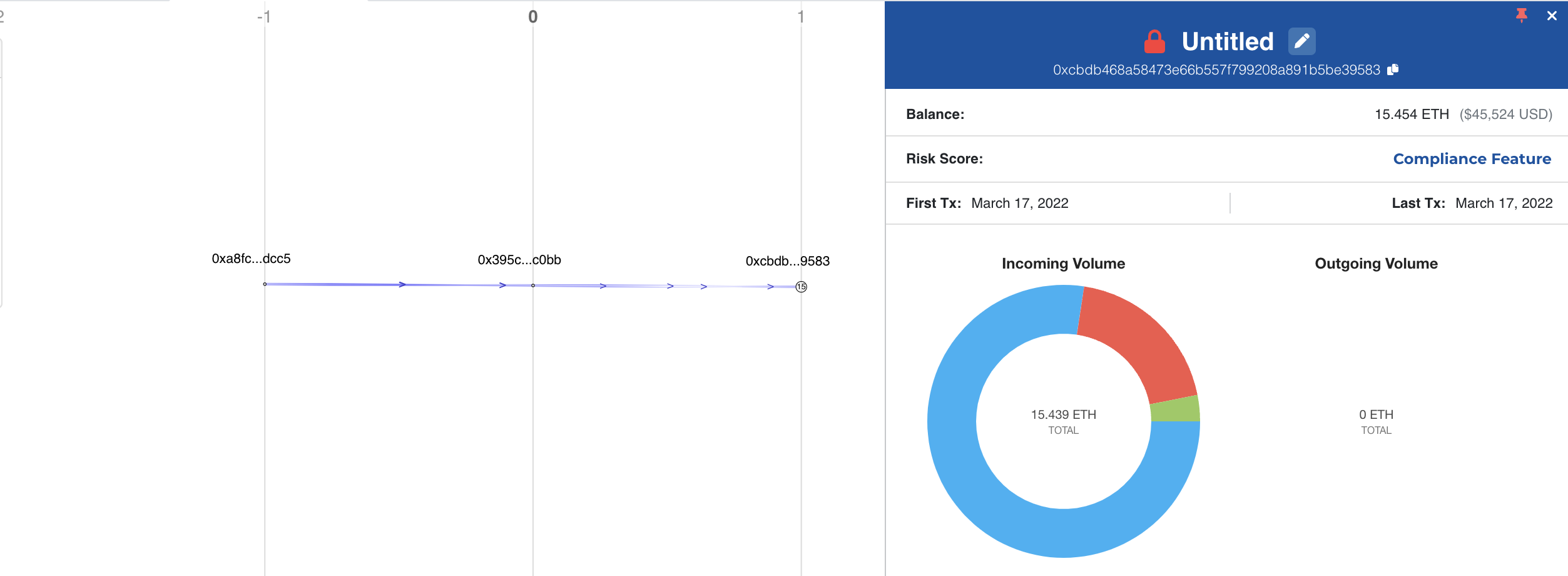The width and height of the screenshot is (1568, 576).
Task: Click the 0 hop marker on the axis
Action: [x=533, y=17]
